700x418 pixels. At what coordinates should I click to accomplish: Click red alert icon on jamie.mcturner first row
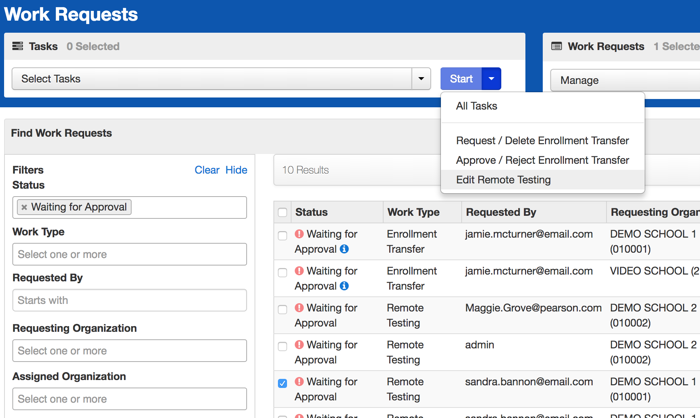(299, 234)
